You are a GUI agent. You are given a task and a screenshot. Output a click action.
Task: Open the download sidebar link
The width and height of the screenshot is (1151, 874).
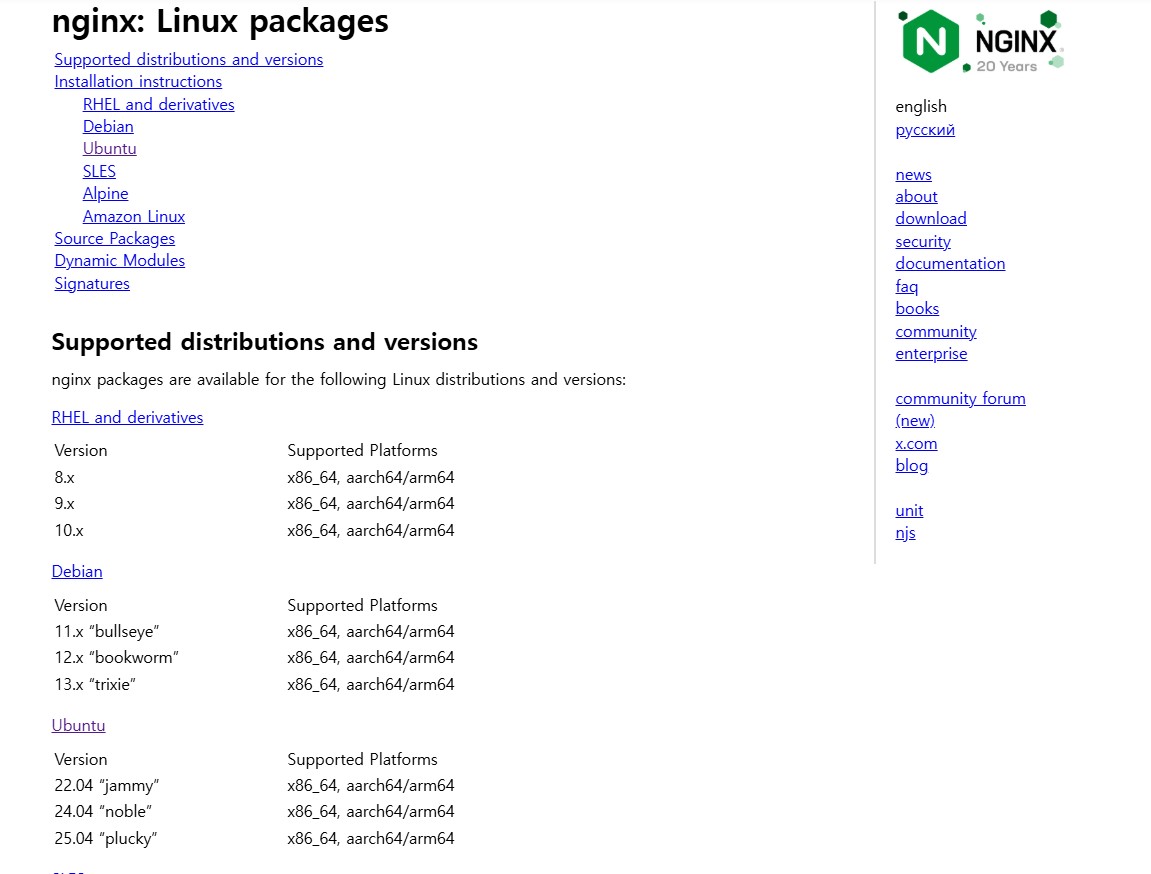(x=931, y=219)
